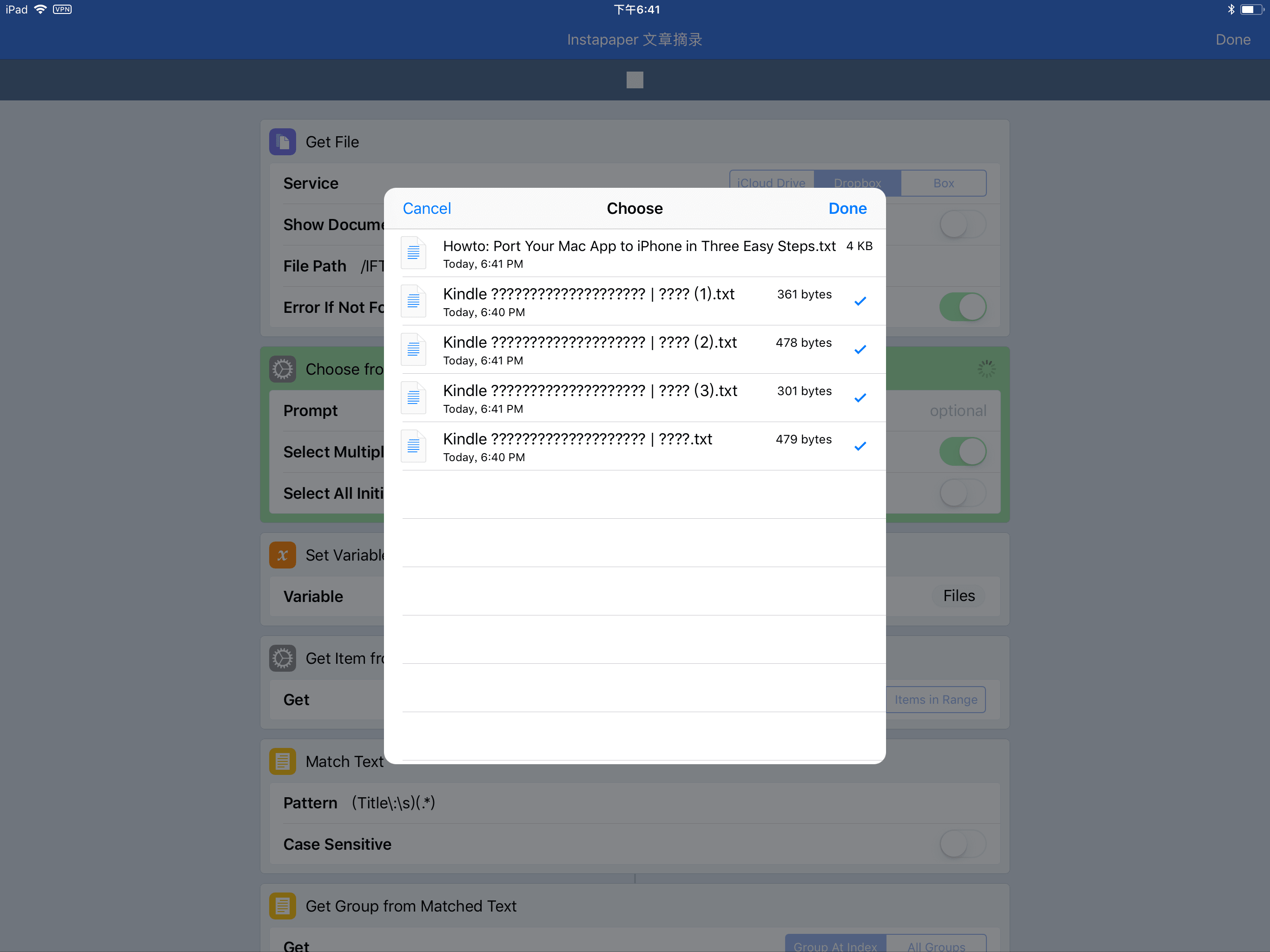Confirm selection with dialog Done button
The height and width of the screenshot is (952, 1270).
847,208
